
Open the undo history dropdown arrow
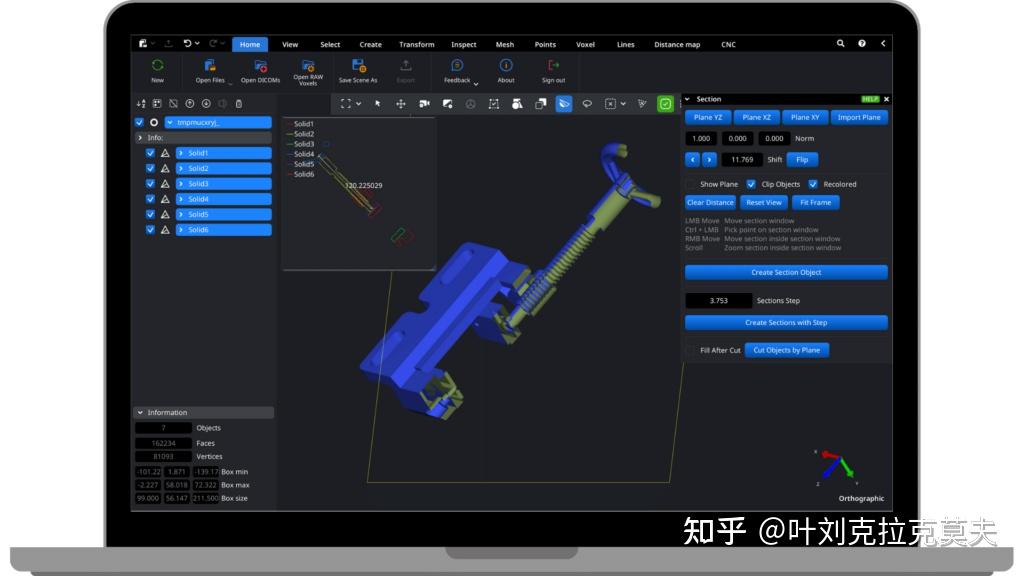tap(197, 44)
